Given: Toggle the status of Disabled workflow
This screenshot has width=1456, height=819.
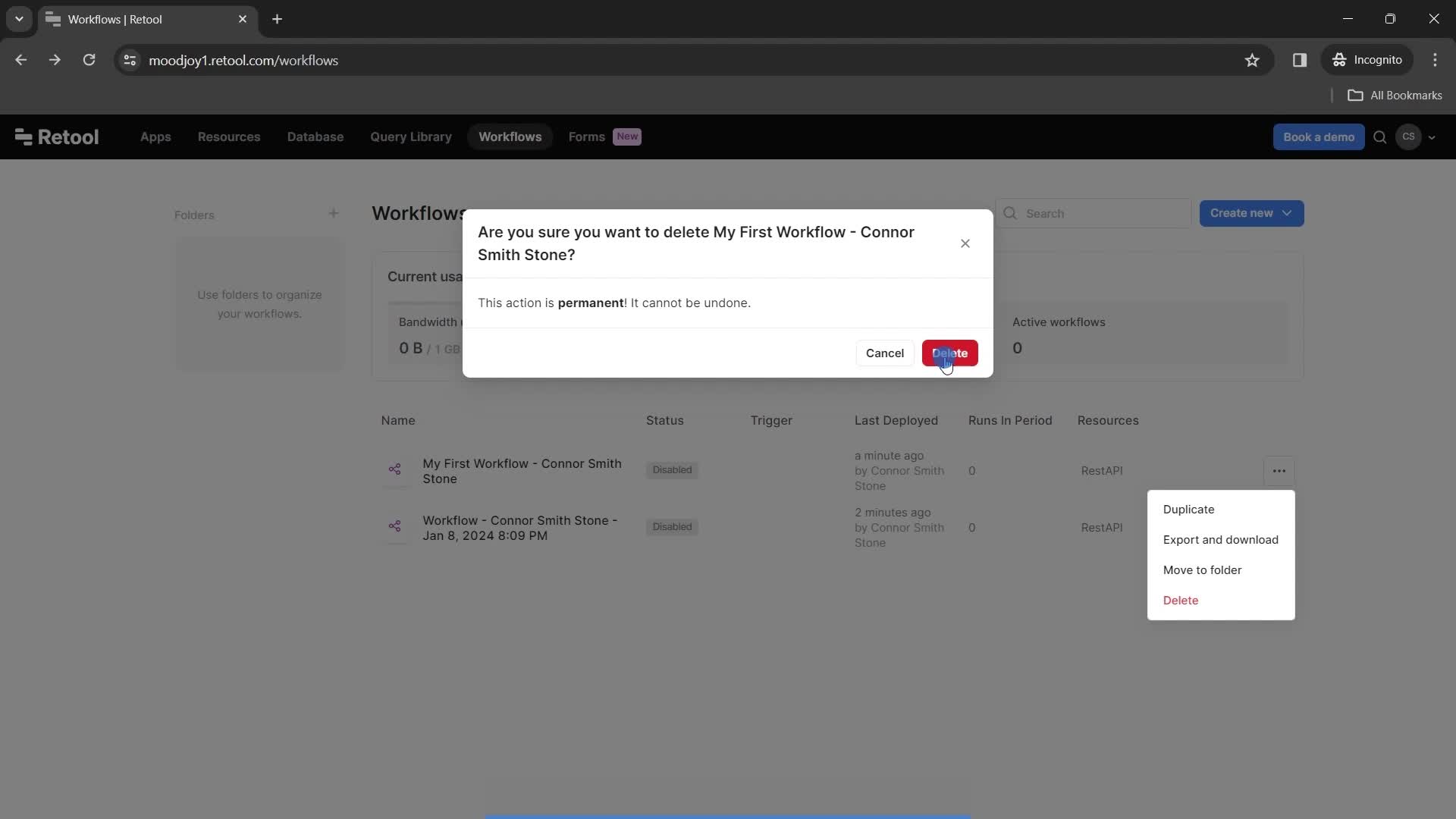Looking at the screenshot, I should click(673, 470).
